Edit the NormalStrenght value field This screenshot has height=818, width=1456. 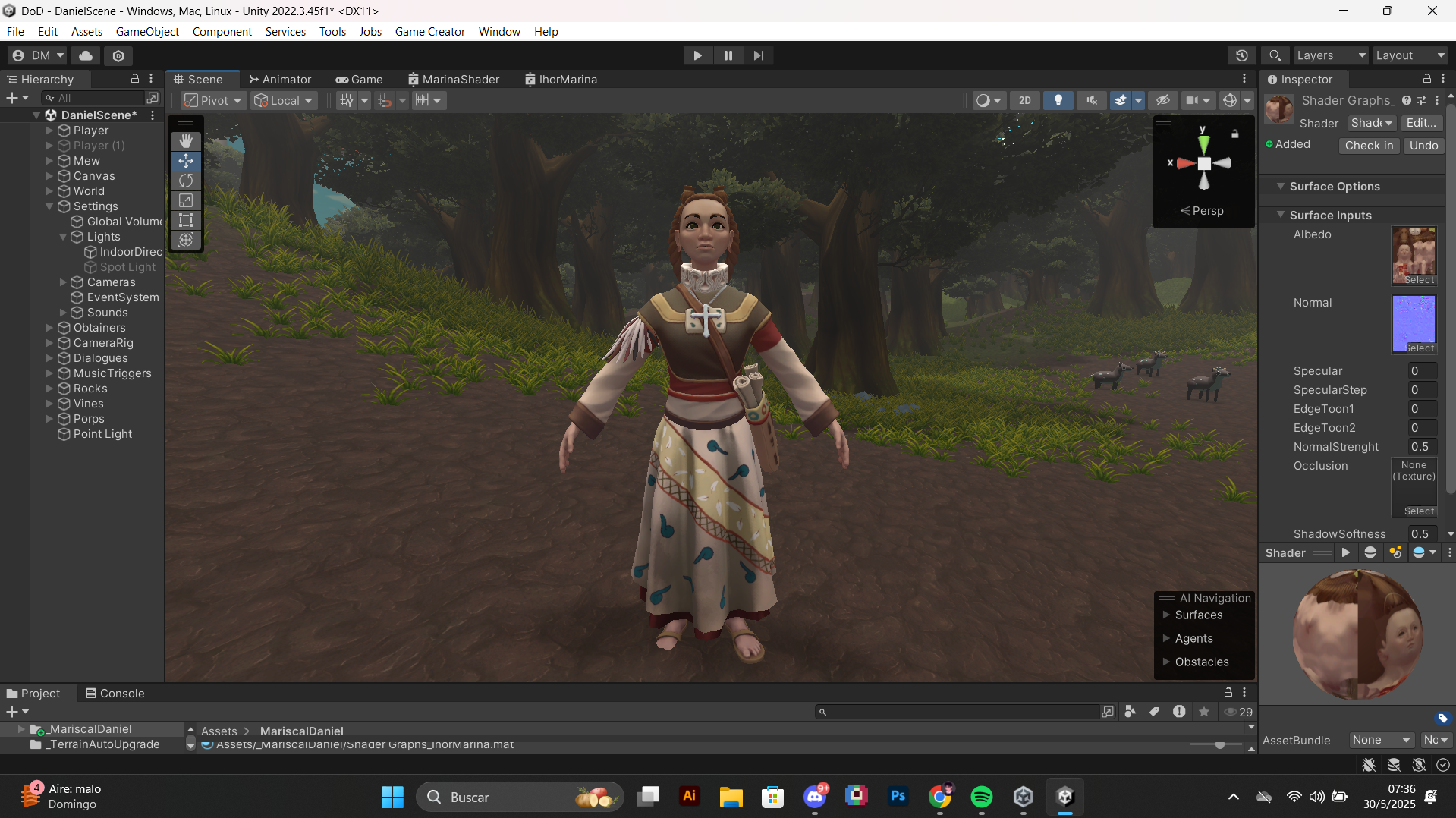click(x=1422, y=447)
